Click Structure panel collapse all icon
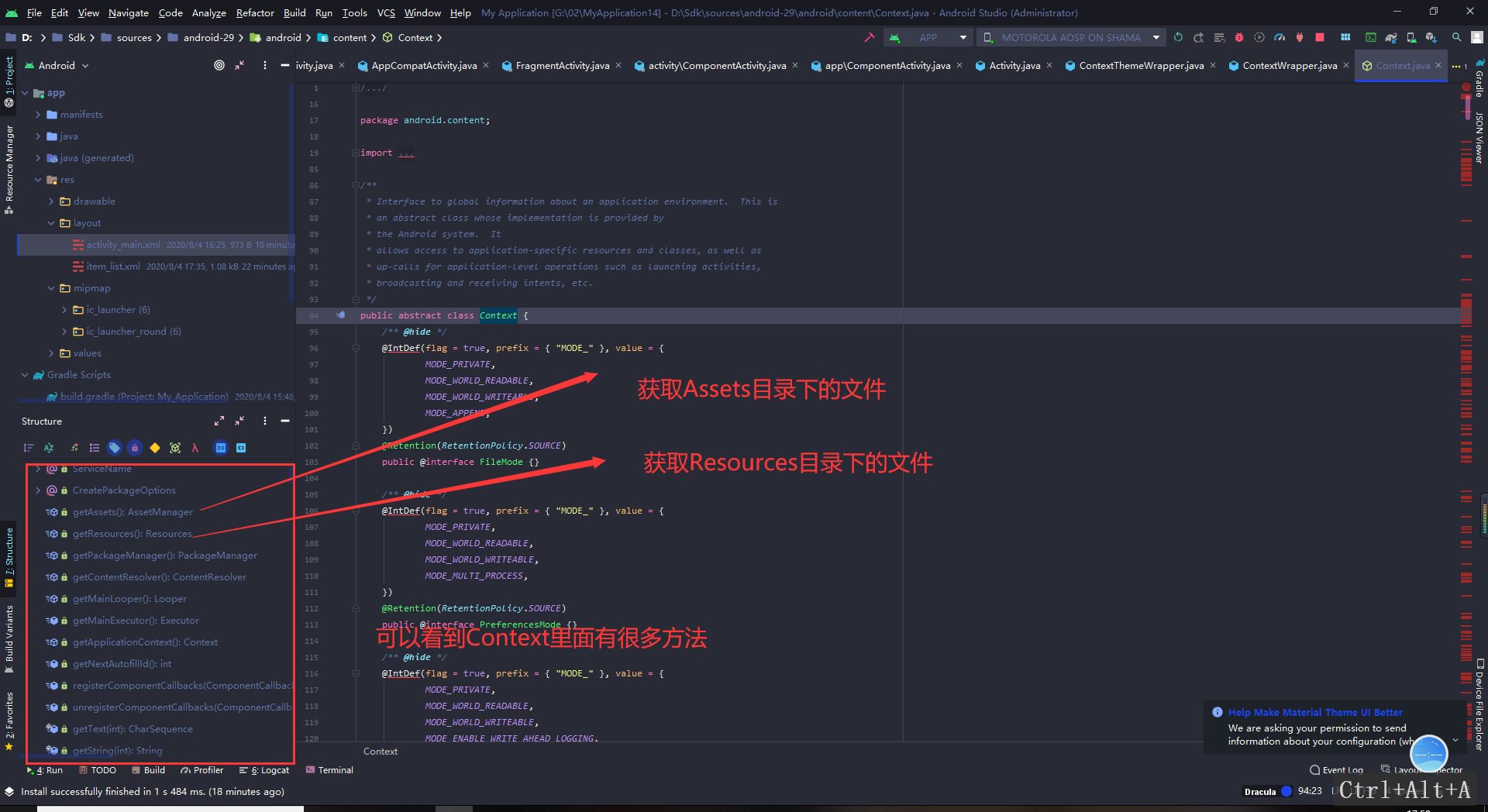Screen dimensions: 1488x812 tap(239, 421)
